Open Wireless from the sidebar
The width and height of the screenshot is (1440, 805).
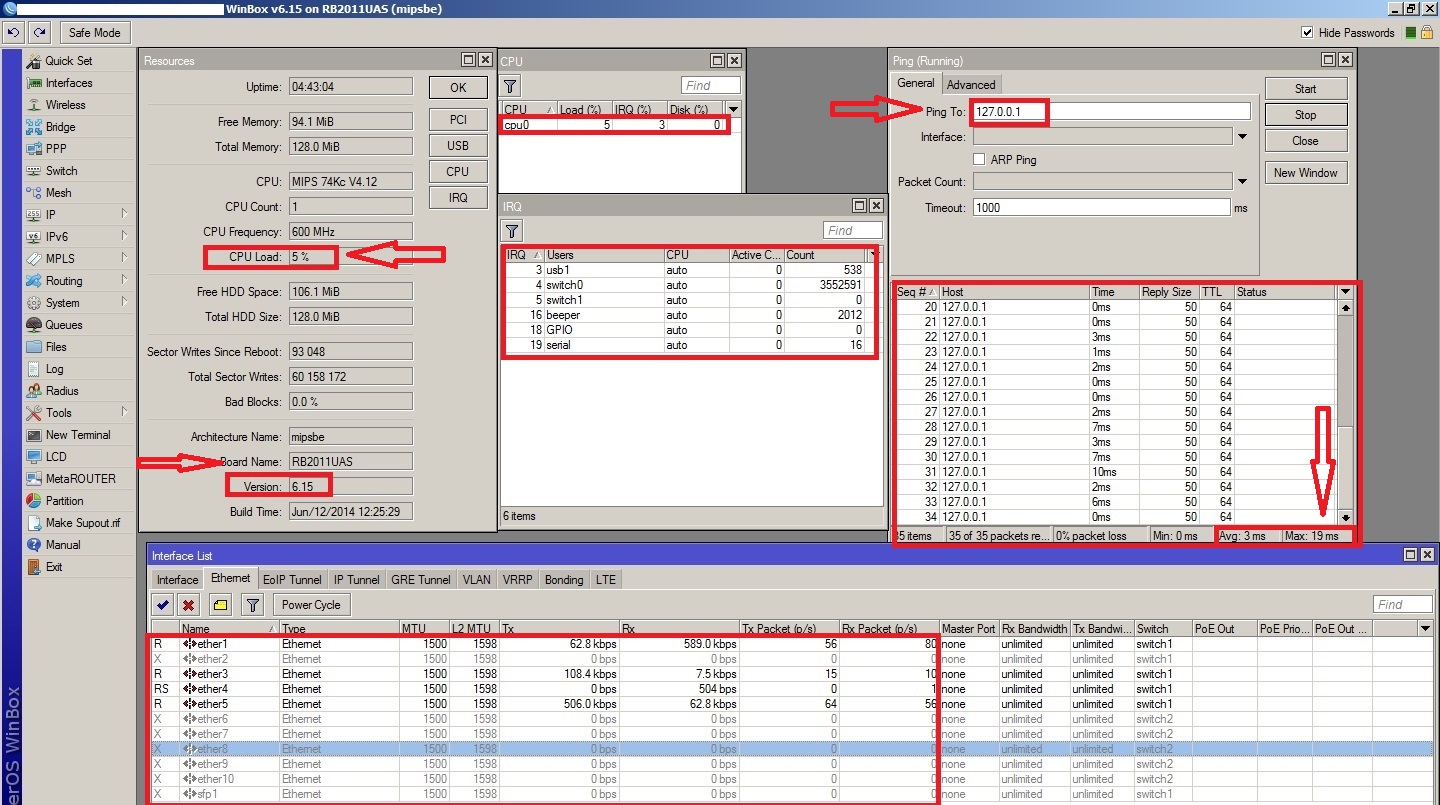pyautogui.click(x=65, y=105)
